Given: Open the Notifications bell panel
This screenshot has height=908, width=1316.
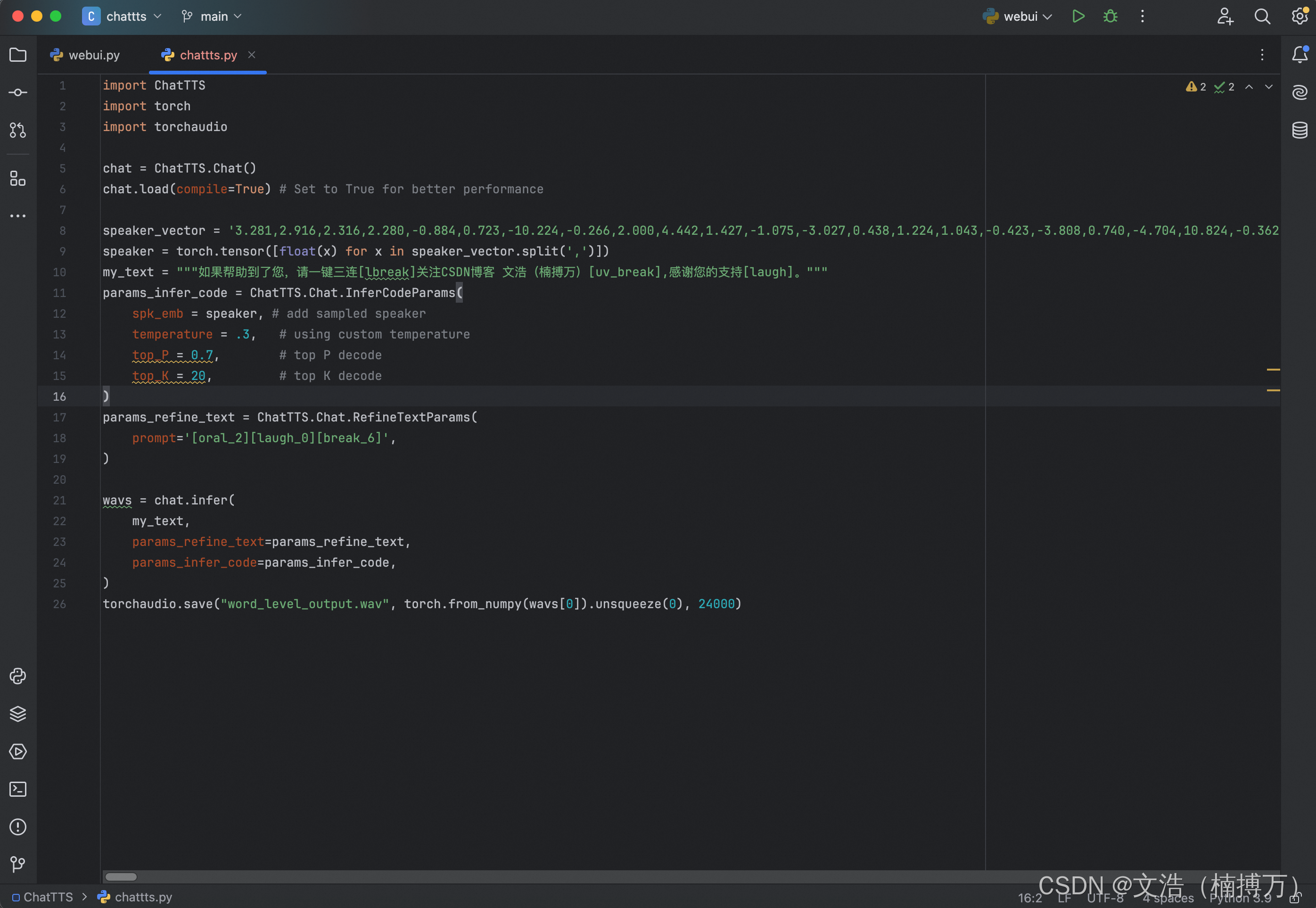Looking at the screenshot, I should 1300,55.
